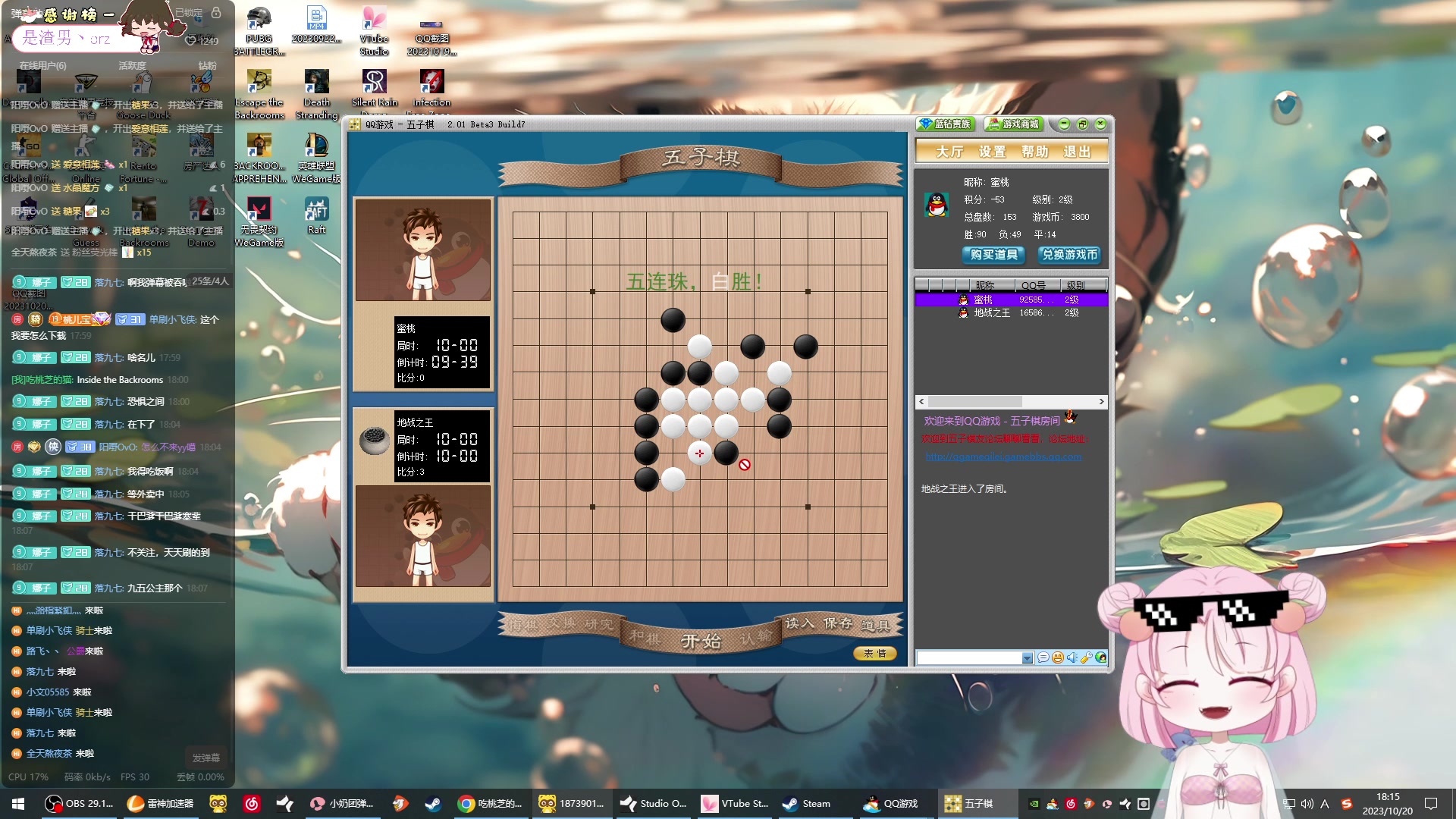Click the chat message input field

coord(969,658)
